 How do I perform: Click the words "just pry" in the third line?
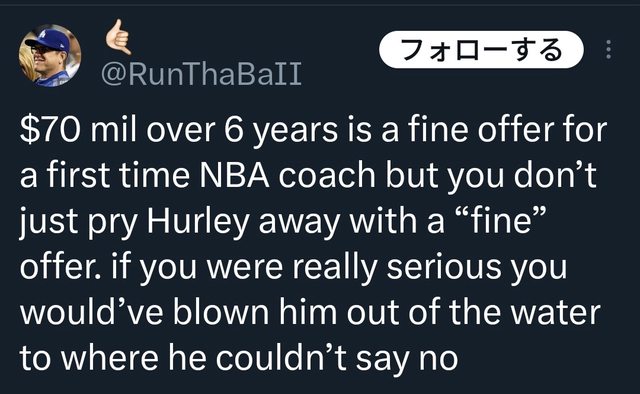[x=78, y=223]
